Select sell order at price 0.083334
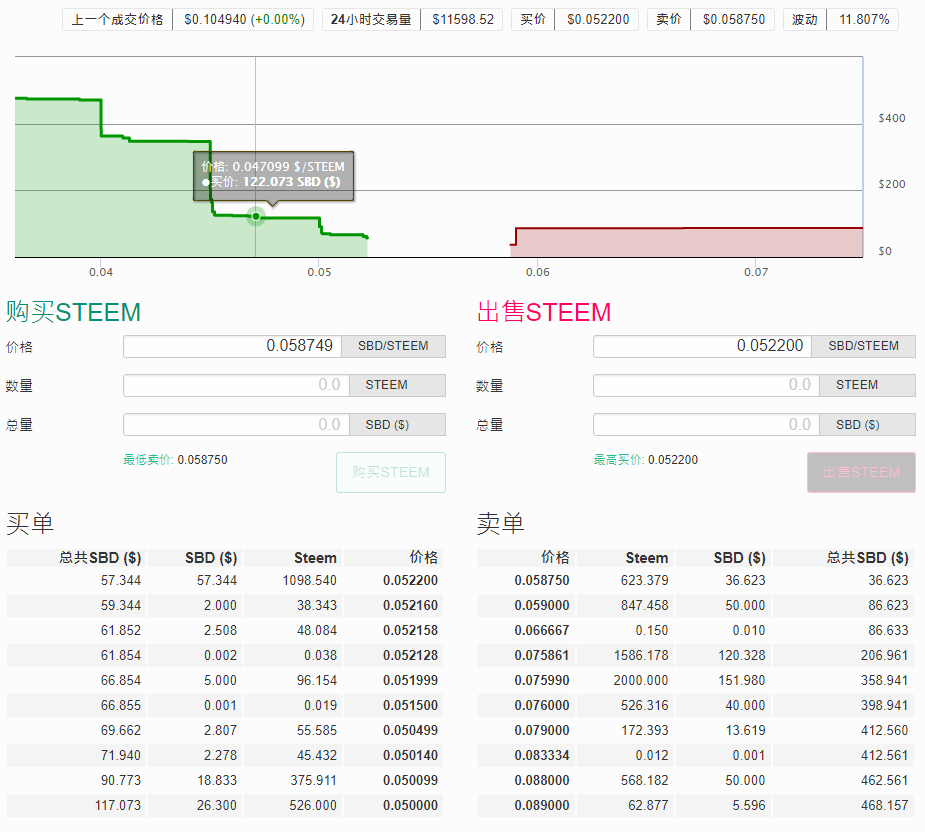Screen dimensions: 925x832 [696, 755]
